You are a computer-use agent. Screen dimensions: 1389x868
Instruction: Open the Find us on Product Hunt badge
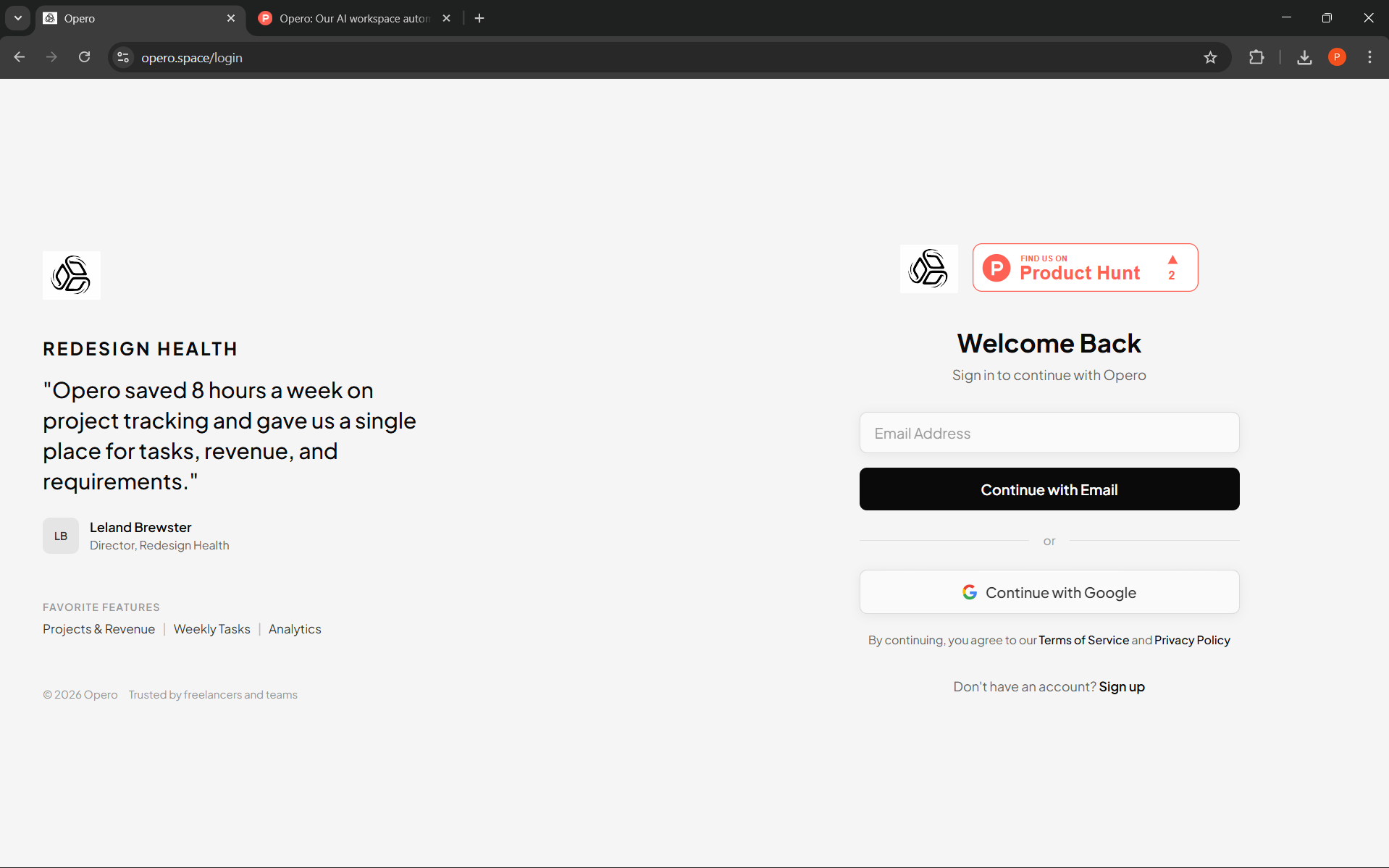tap(1085, 268)
